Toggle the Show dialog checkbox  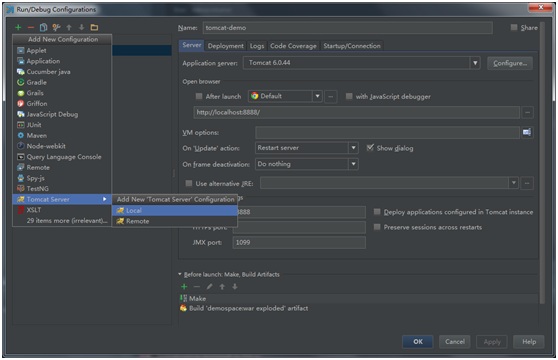(370, 148)
